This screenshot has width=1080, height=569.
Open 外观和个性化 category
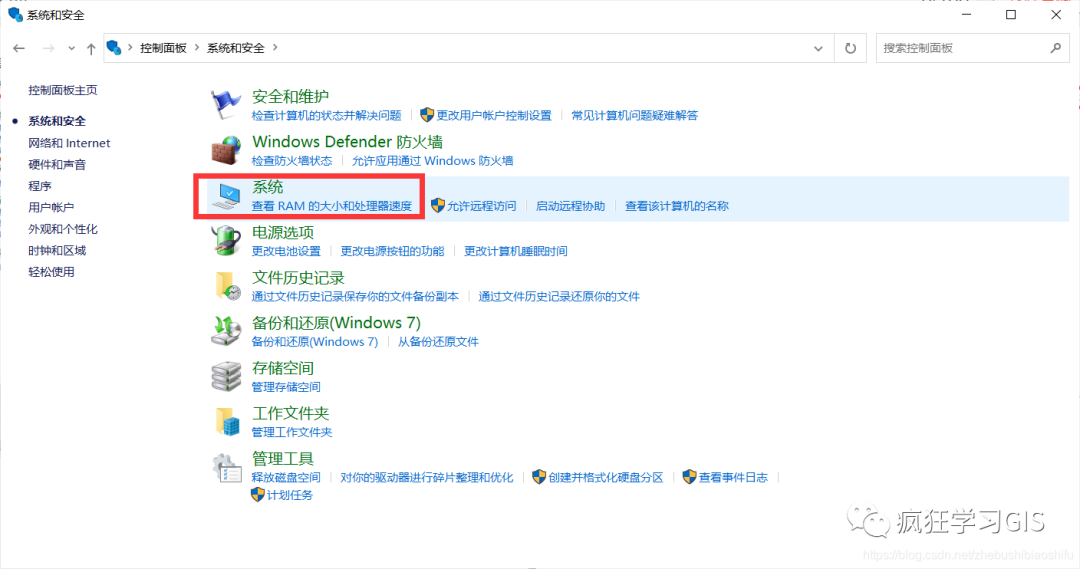63,229
